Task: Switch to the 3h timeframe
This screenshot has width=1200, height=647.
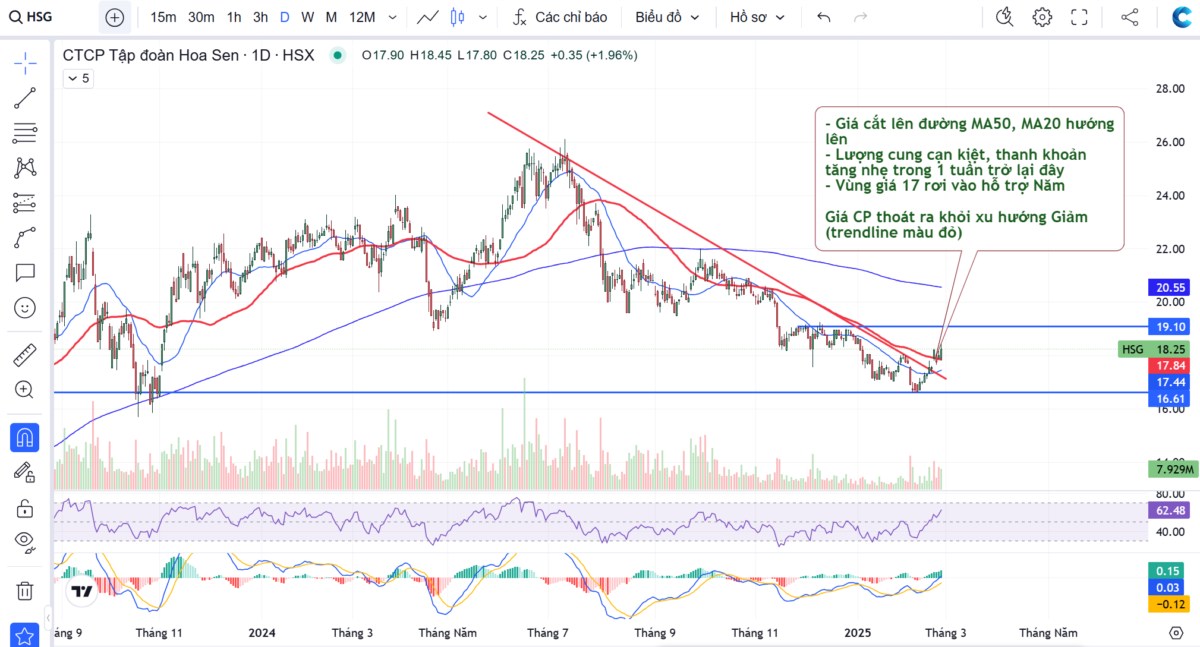Action: (260, 17)
